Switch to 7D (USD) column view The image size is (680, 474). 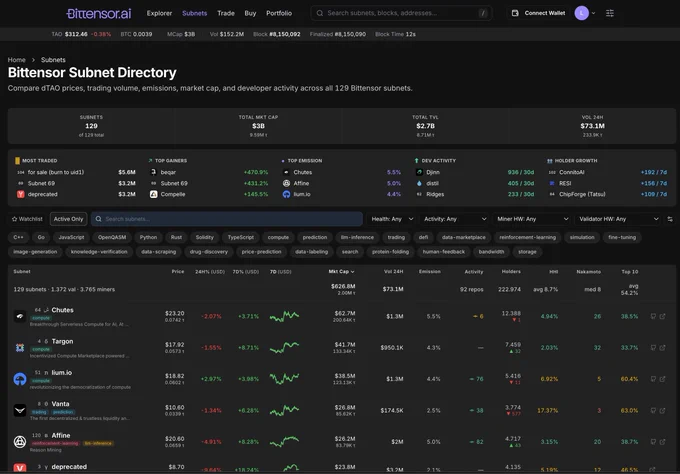(281, 271)
